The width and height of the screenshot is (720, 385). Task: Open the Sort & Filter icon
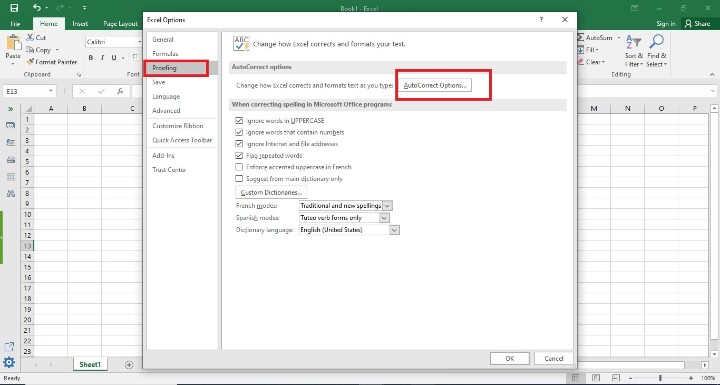(633, 42)
